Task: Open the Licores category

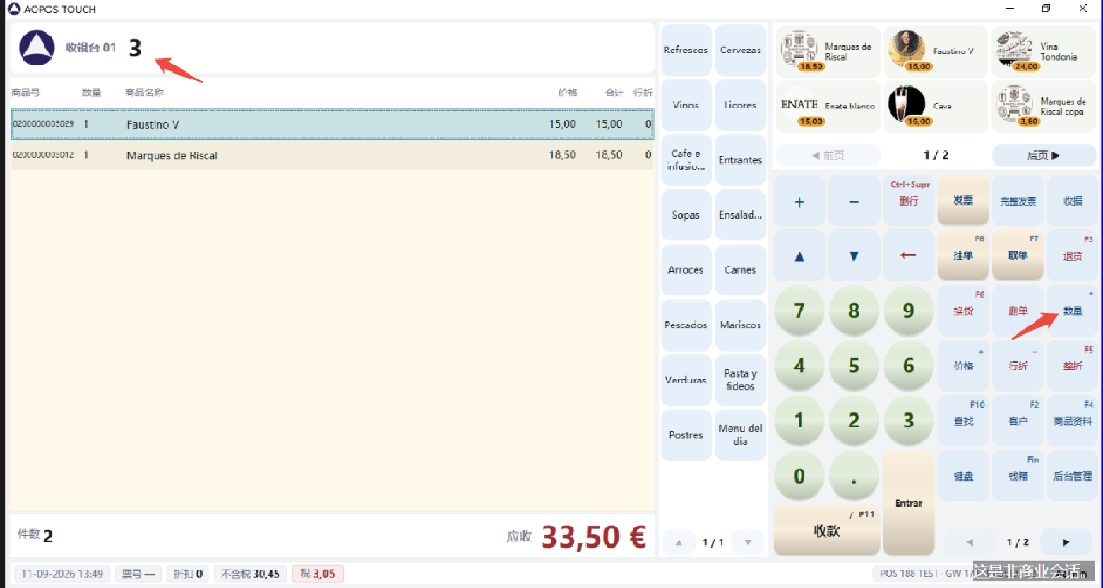Action: tap(740, 105)
